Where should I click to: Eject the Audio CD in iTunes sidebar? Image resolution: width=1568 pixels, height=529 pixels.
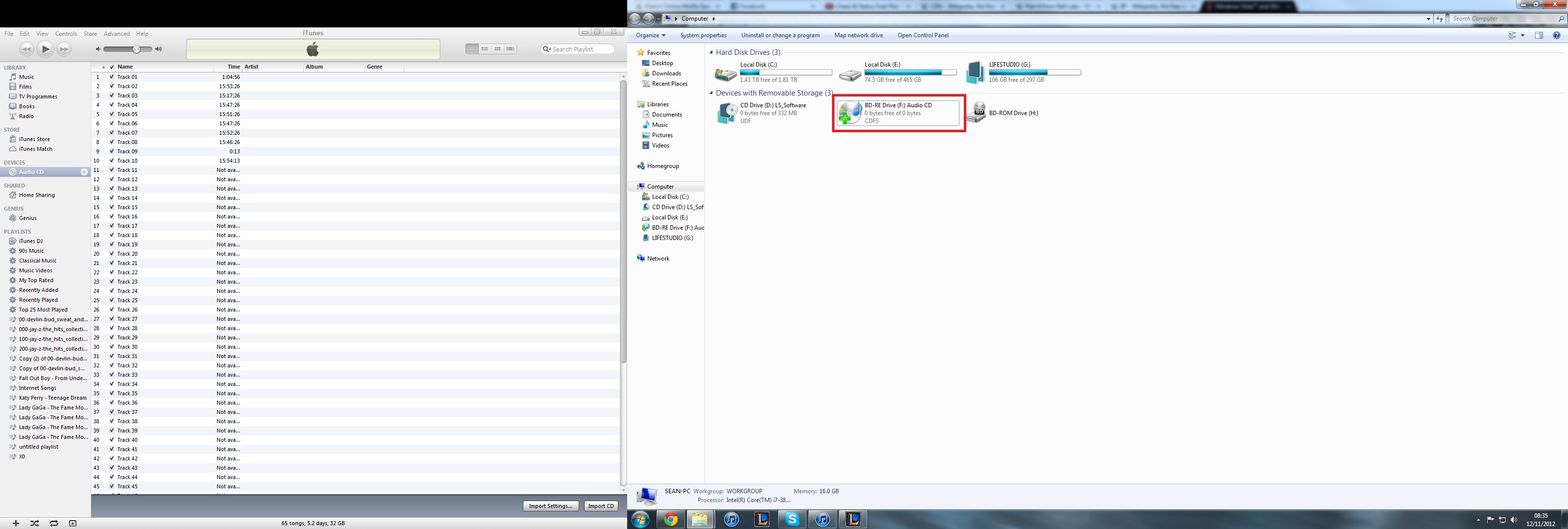coord(84,172)
